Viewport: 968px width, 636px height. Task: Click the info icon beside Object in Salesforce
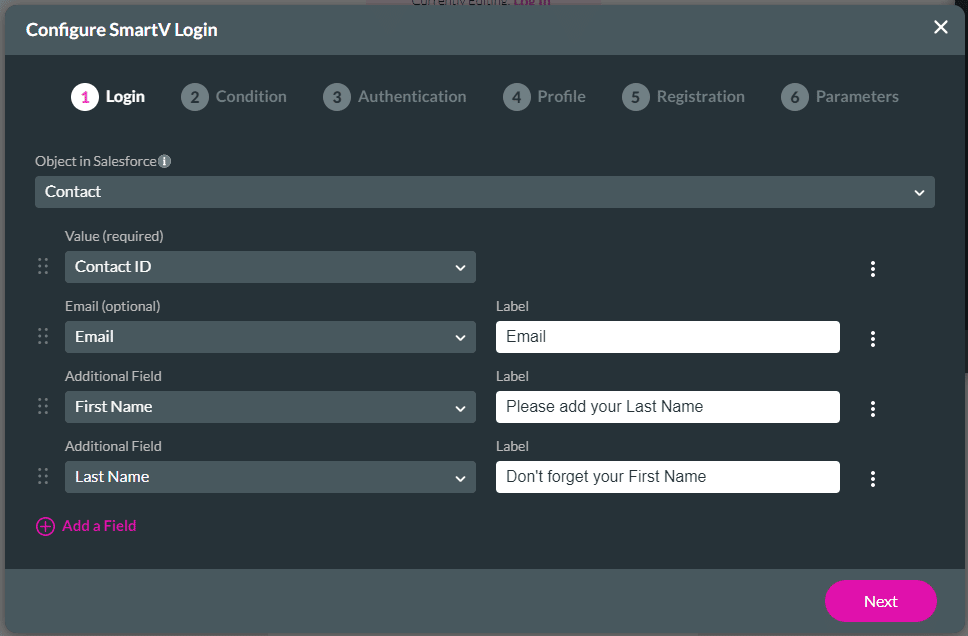(x=165, y=161)
